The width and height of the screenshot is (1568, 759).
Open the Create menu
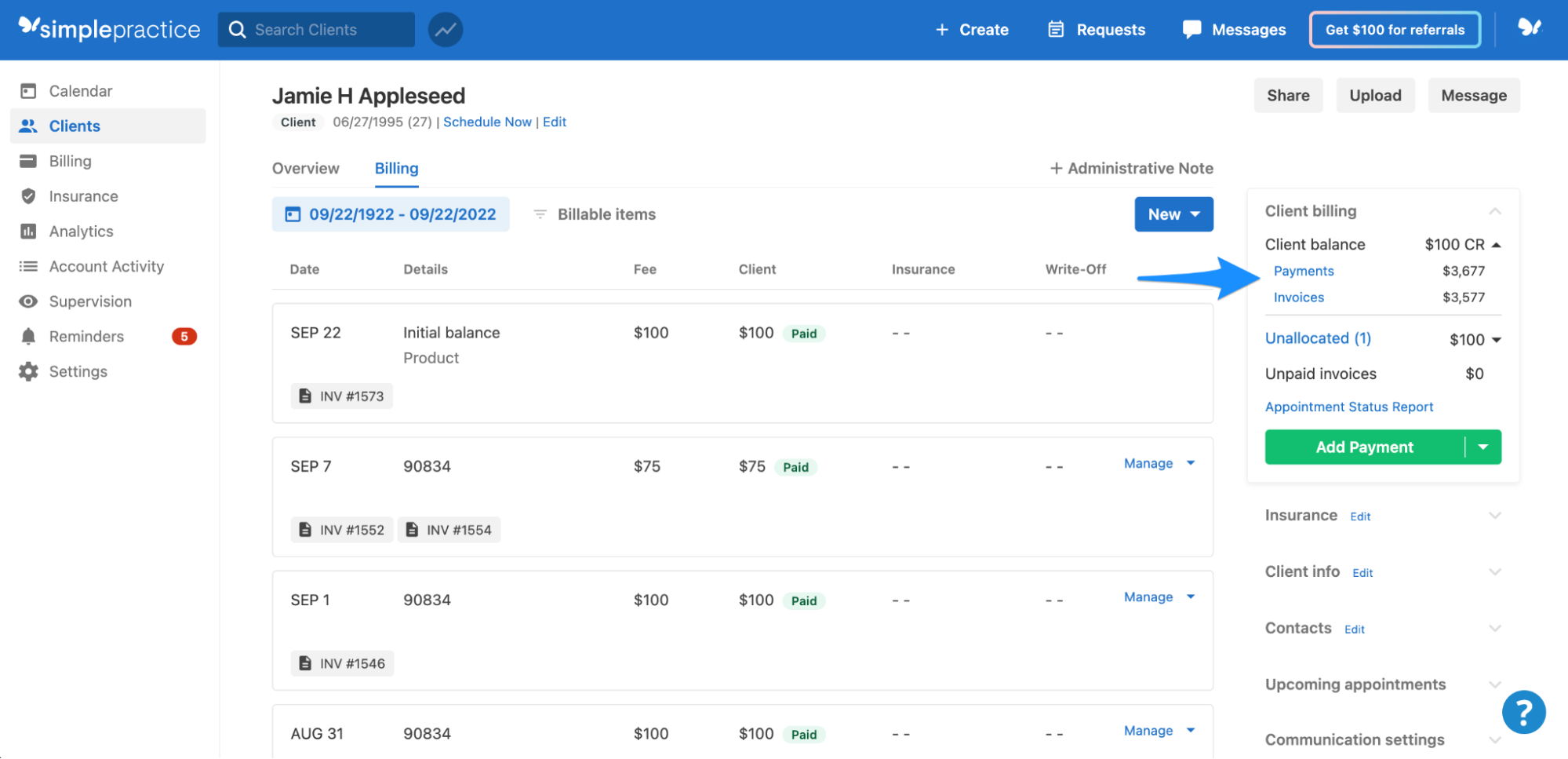point(972,29)
